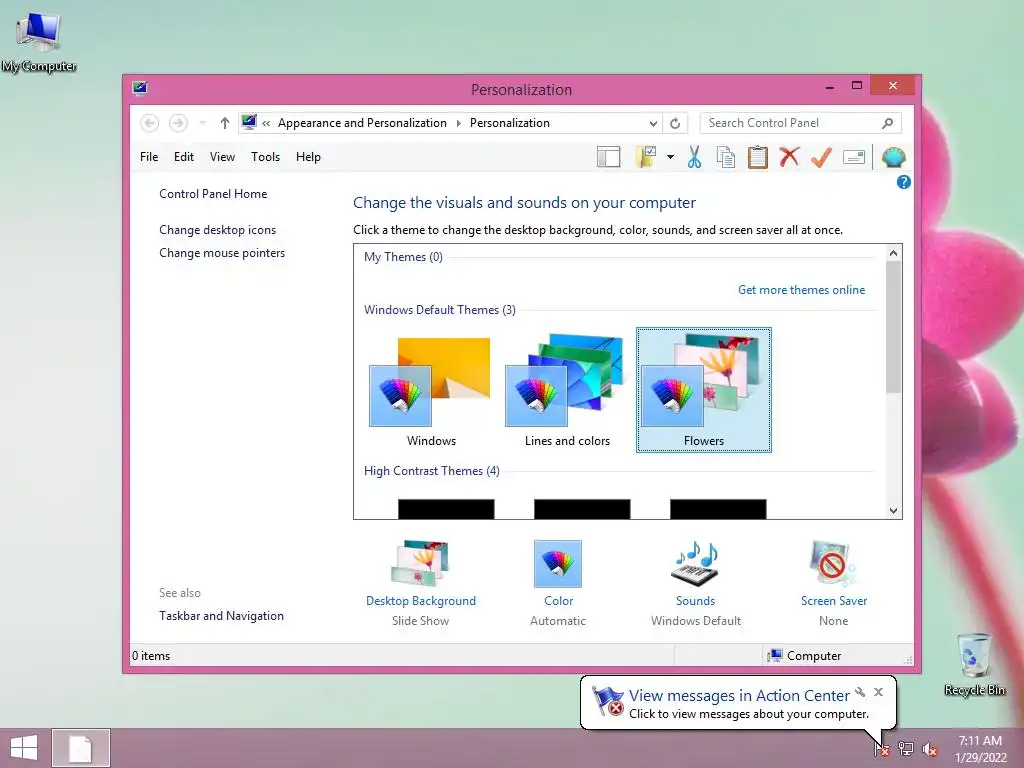1024x768 pixels.
Task: Click theme list scroll down arrow
Action: (x=893, y=511)
